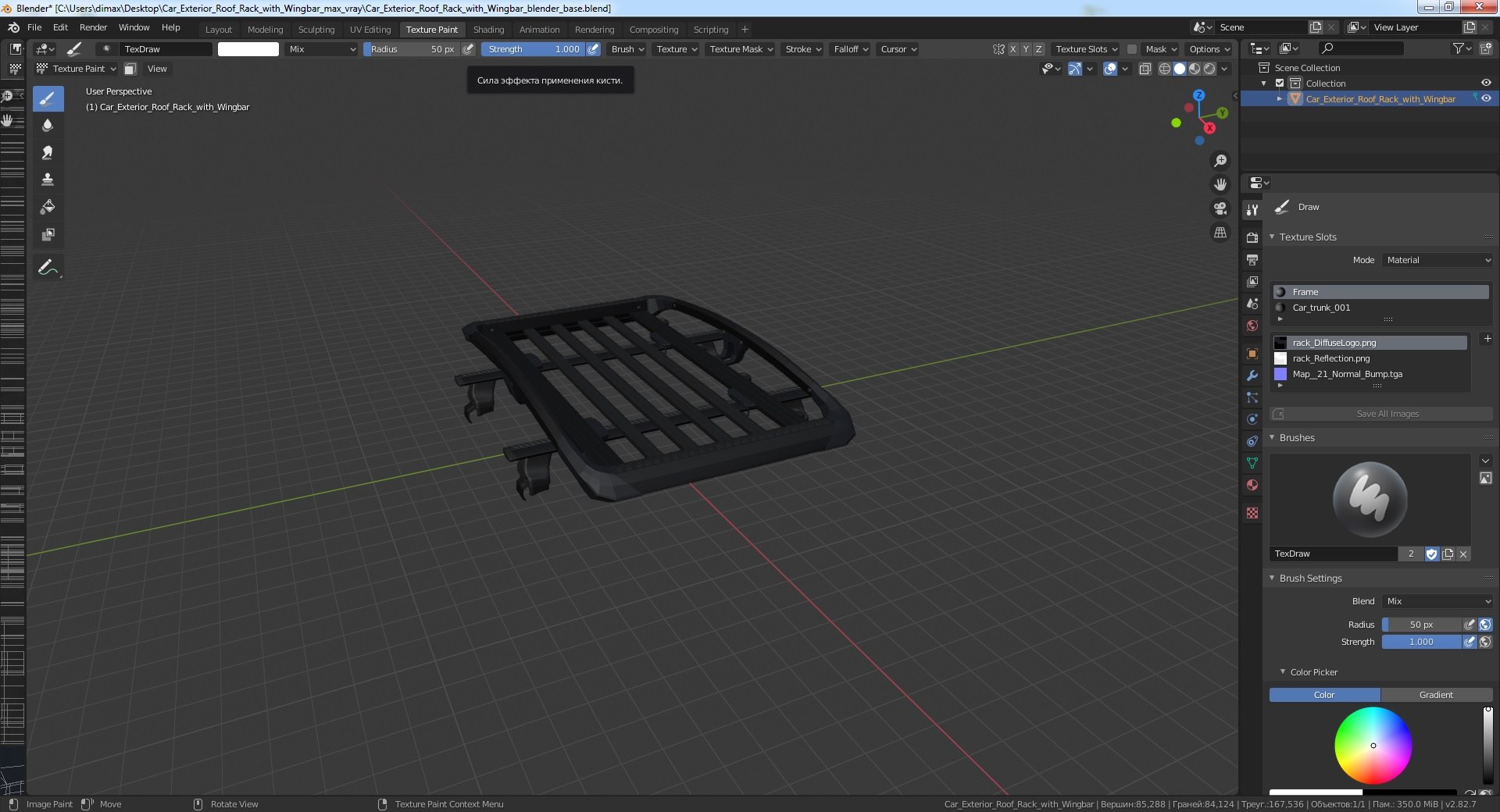
Task: Toggle radius pen pressure button in header
Action: (x=469, y=49)
